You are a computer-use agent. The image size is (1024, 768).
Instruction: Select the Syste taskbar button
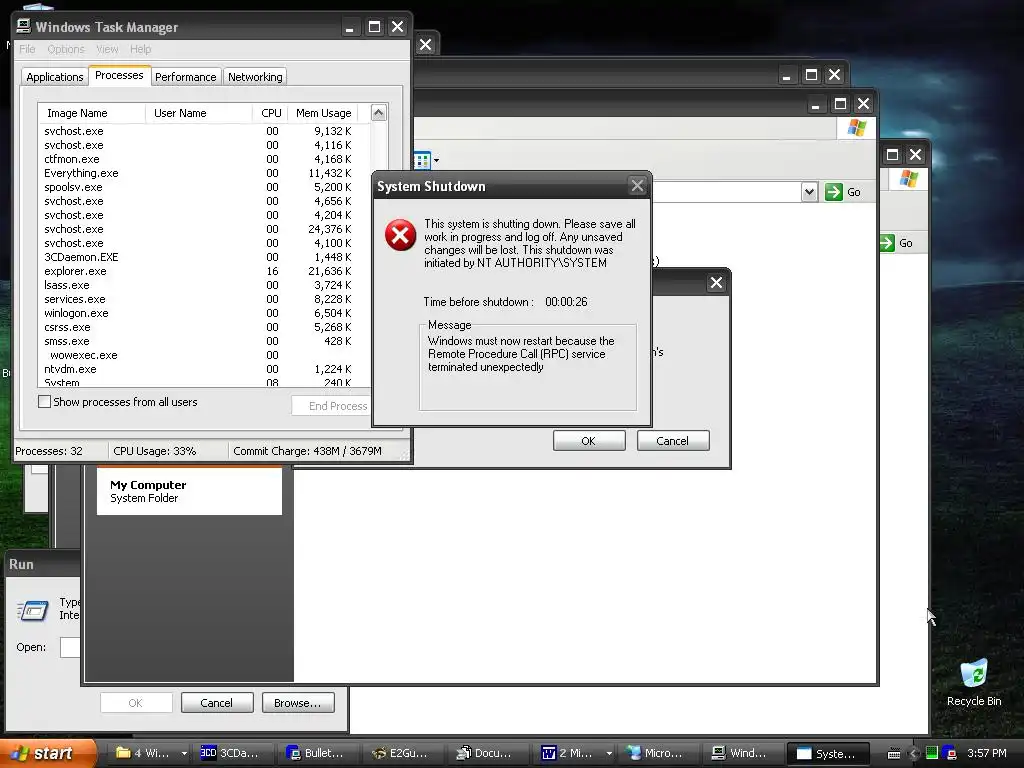(x=827, y=753)
